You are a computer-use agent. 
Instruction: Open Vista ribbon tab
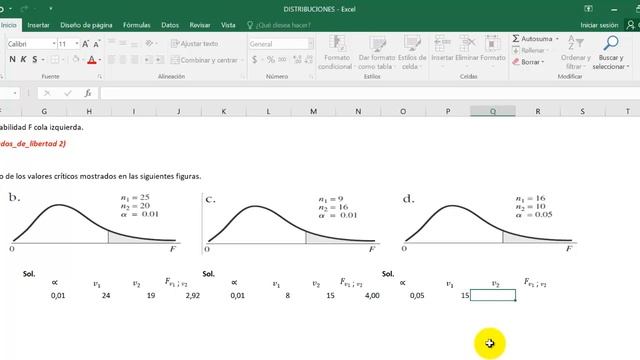click(228, 25)
